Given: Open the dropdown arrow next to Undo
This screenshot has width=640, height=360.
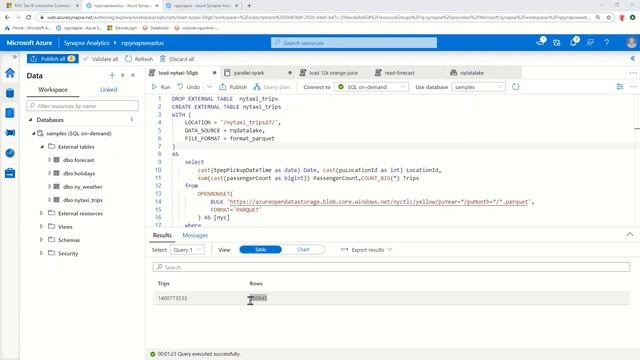Looking at the screenshot, I should point(209,87).
